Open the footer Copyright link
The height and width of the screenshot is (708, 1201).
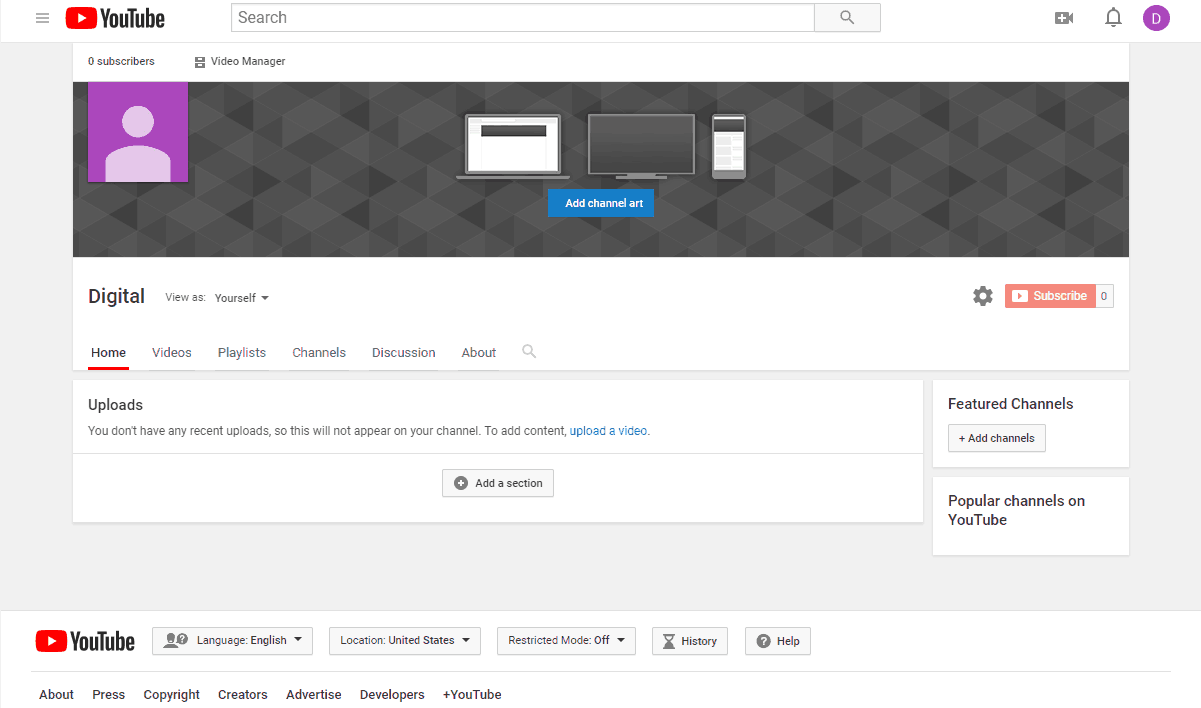coord(171,694)
